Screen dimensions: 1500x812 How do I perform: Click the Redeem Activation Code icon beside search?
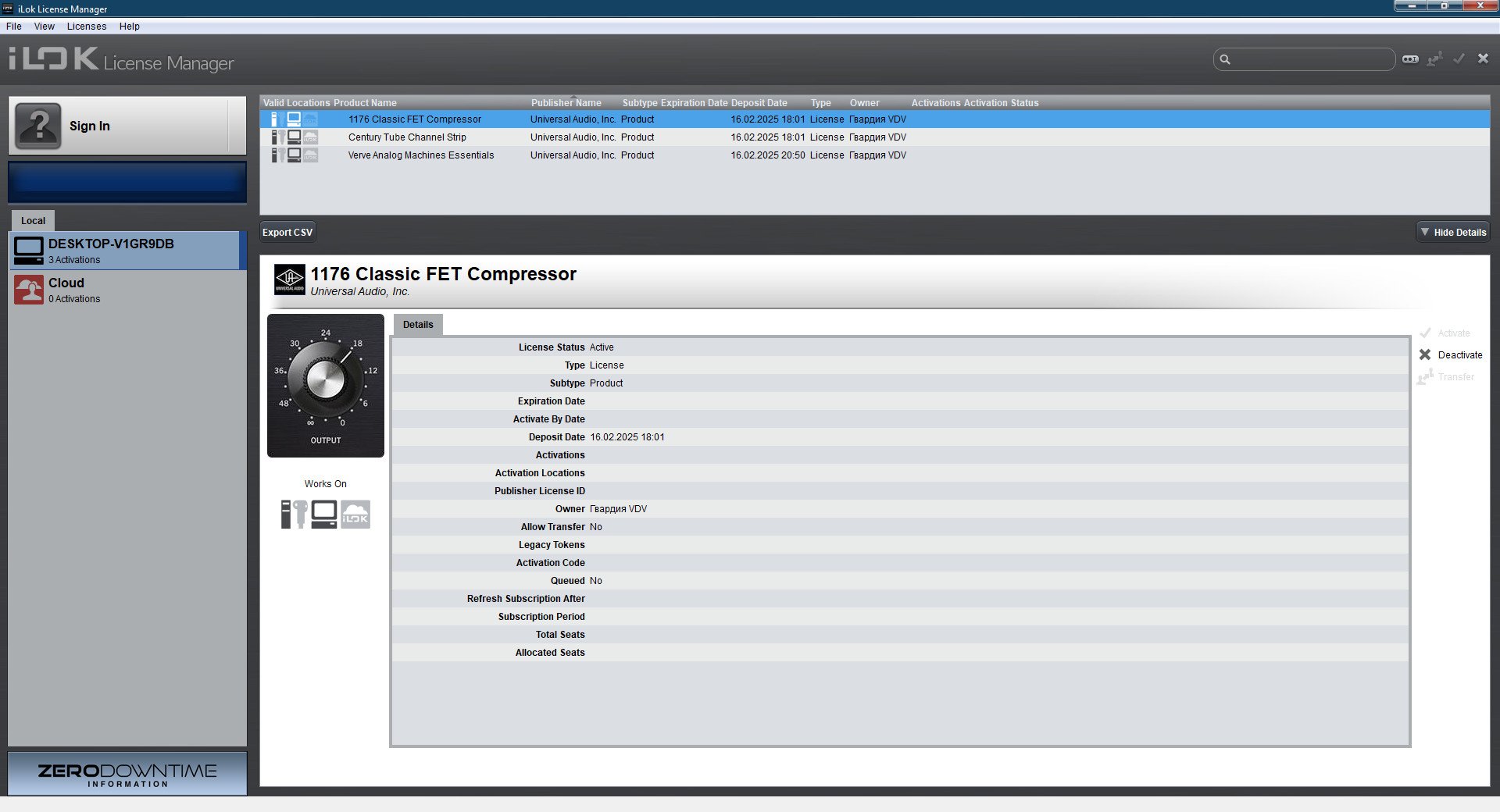pyautogui.click(x=1410, y=59)
